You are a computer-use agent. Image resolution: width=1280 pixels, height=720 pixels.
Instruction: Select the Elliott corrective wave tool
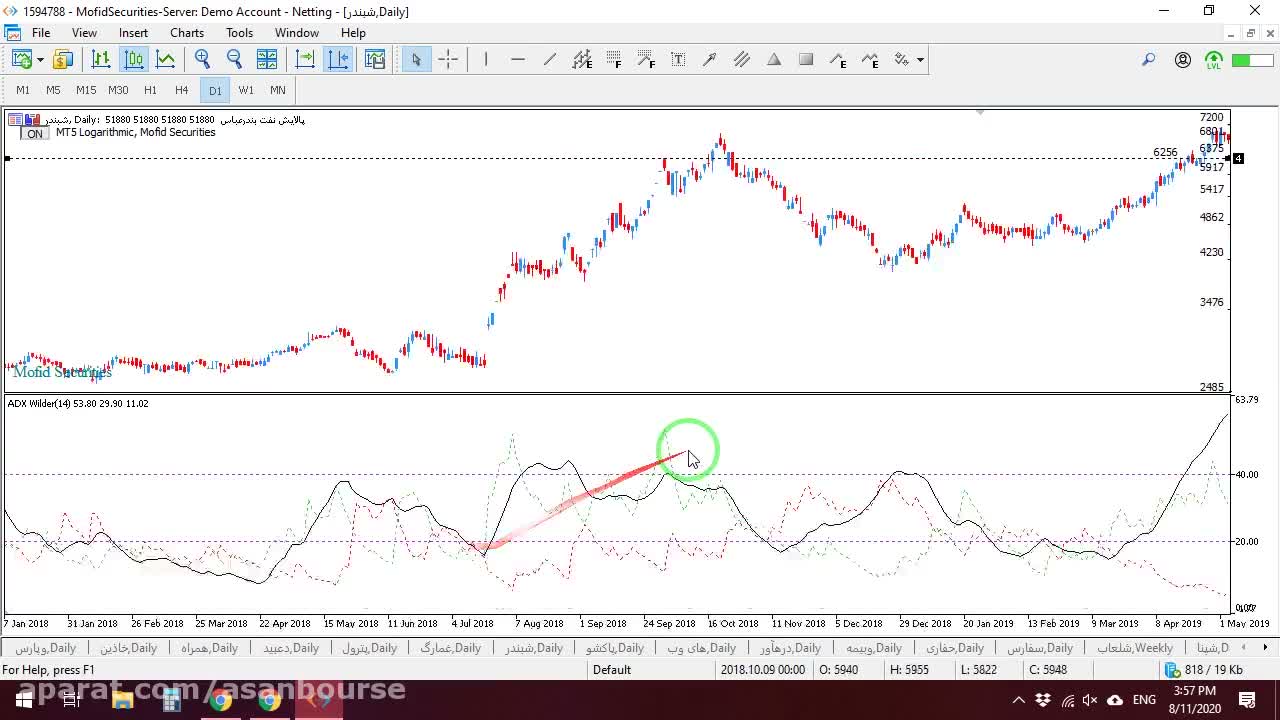870,60
